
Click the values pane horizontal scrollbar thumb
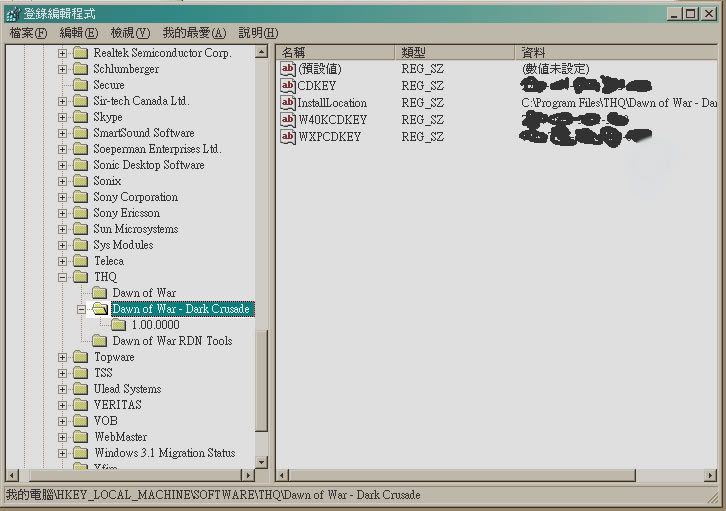pos(462,475)
